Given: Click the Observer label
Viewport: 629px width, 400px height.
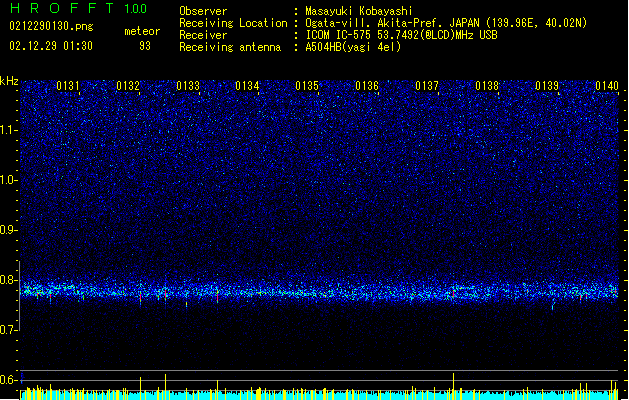Looking at the screenshot, I should [203, 11].
